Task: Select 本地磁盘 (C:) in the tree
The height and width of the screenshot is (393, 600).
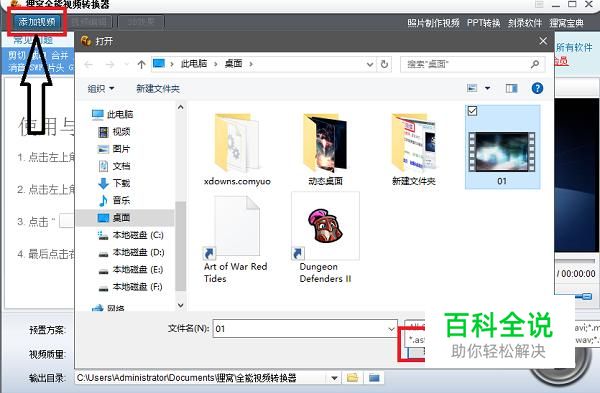Action: click(131, 235)
